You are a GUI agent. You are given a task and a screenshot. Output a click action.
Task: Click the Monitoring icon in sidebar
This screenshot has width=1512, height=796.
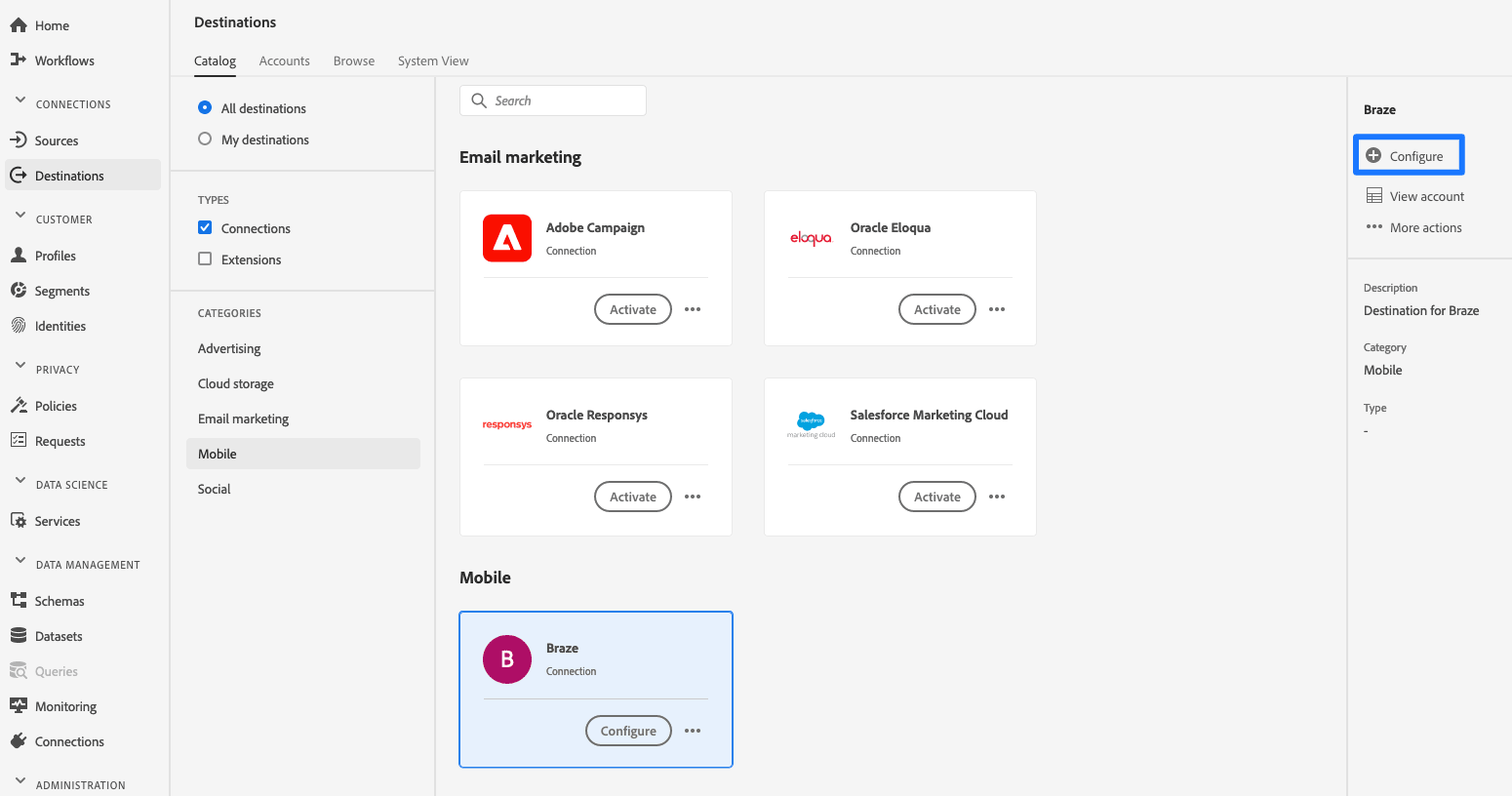pos(18,706)
